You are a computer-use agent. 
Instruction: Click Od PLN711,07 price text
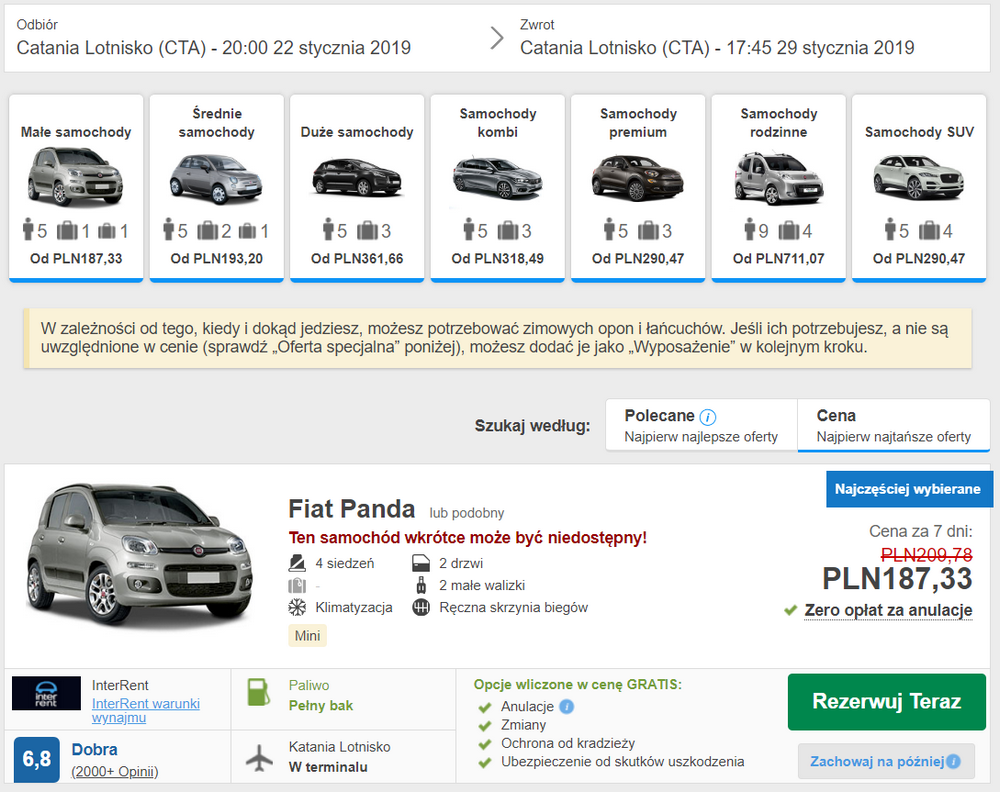[x=779, y=258]
